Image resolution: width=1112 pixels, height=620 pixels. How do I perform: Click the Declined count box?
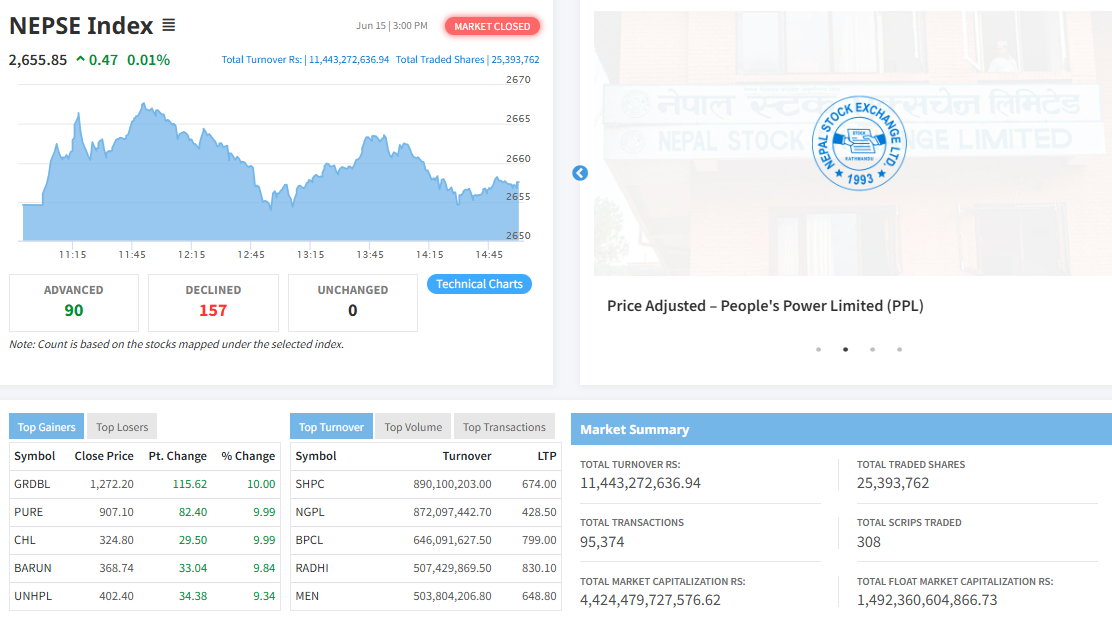[213, 302]
